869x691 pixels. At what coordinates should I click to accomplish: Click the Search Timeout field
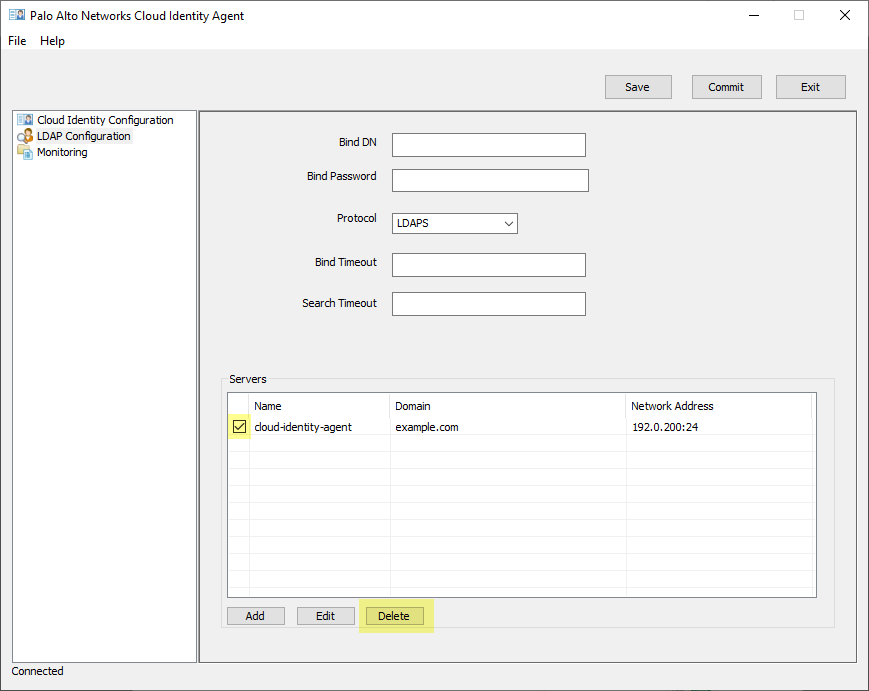click(488, 304)
